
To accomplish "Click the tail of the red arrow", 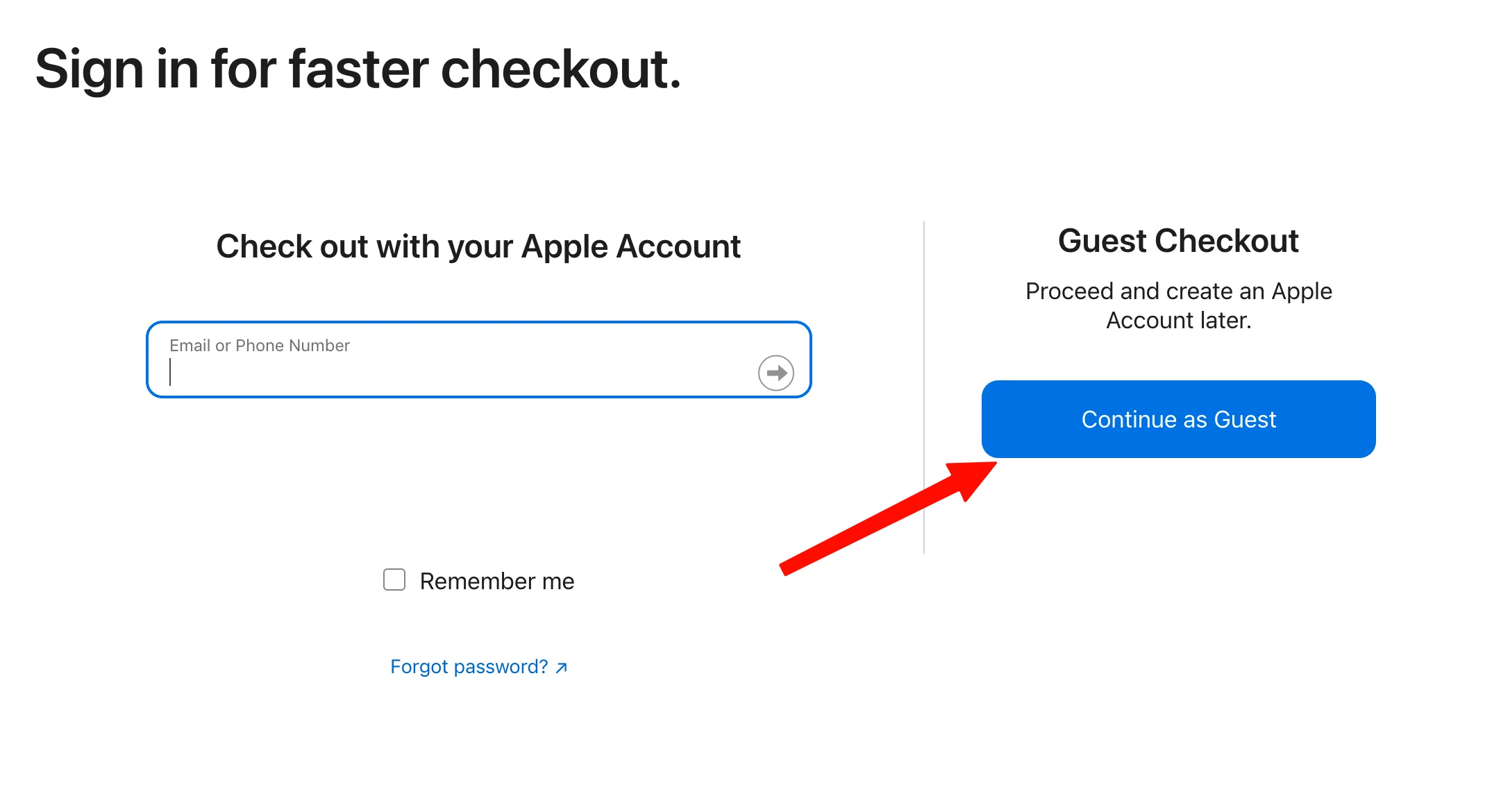I will click(x=786, y=568).
